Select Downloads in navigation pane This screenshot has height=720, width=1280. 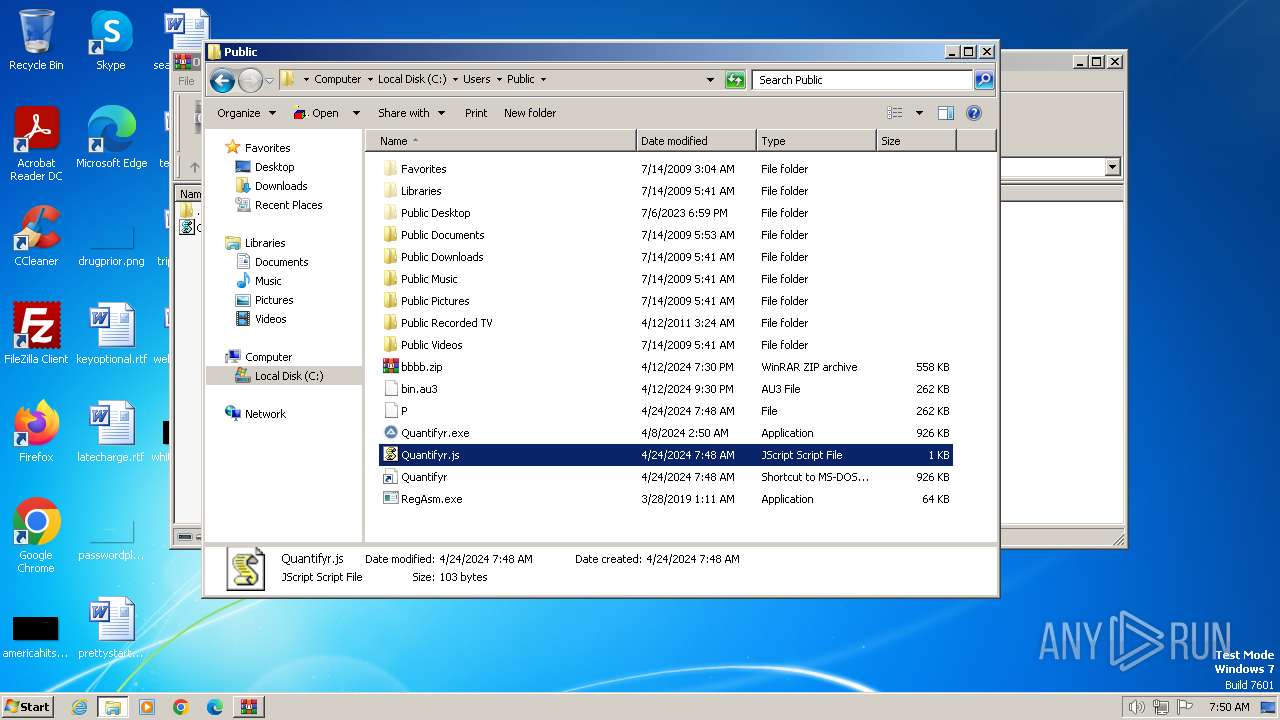[281, 186]
